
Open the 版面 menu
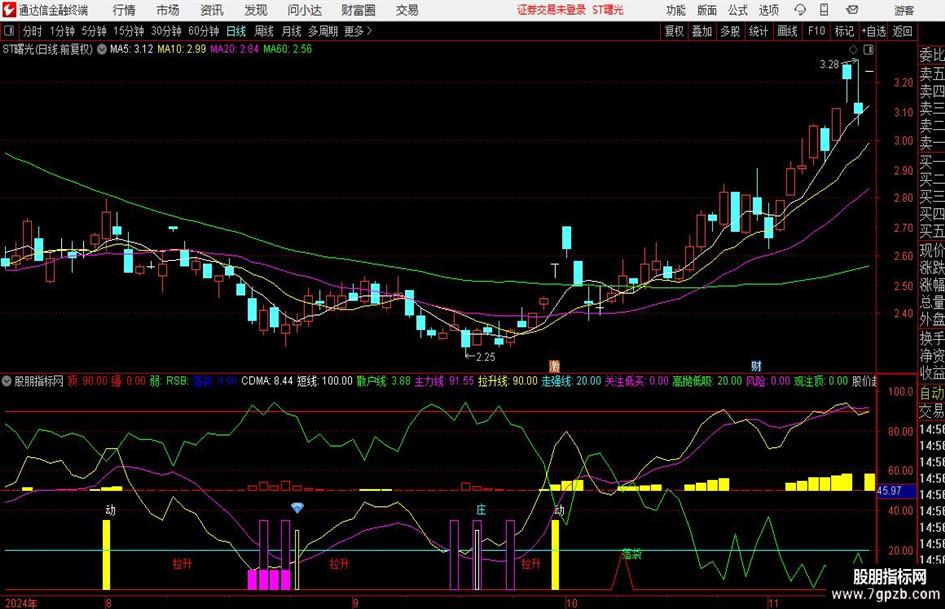(x=707, y=10)
